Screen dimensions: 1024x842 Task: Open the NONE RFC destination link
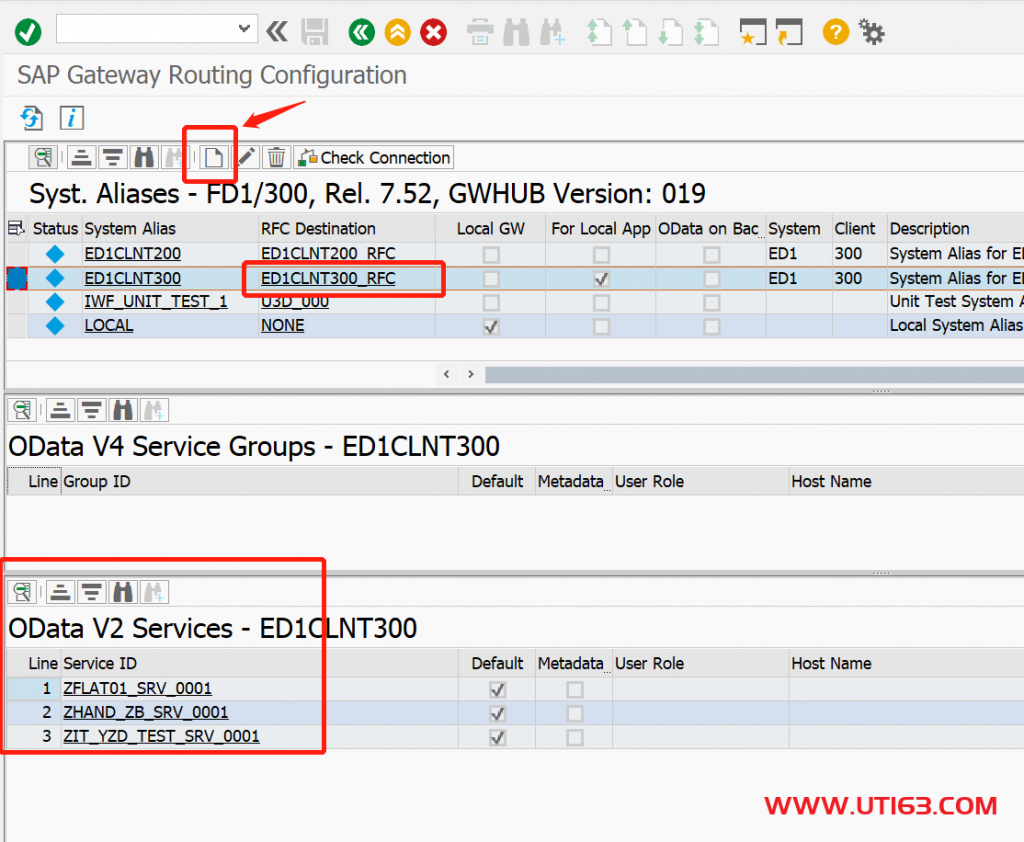pyautogui.click(x=283, y=325)
